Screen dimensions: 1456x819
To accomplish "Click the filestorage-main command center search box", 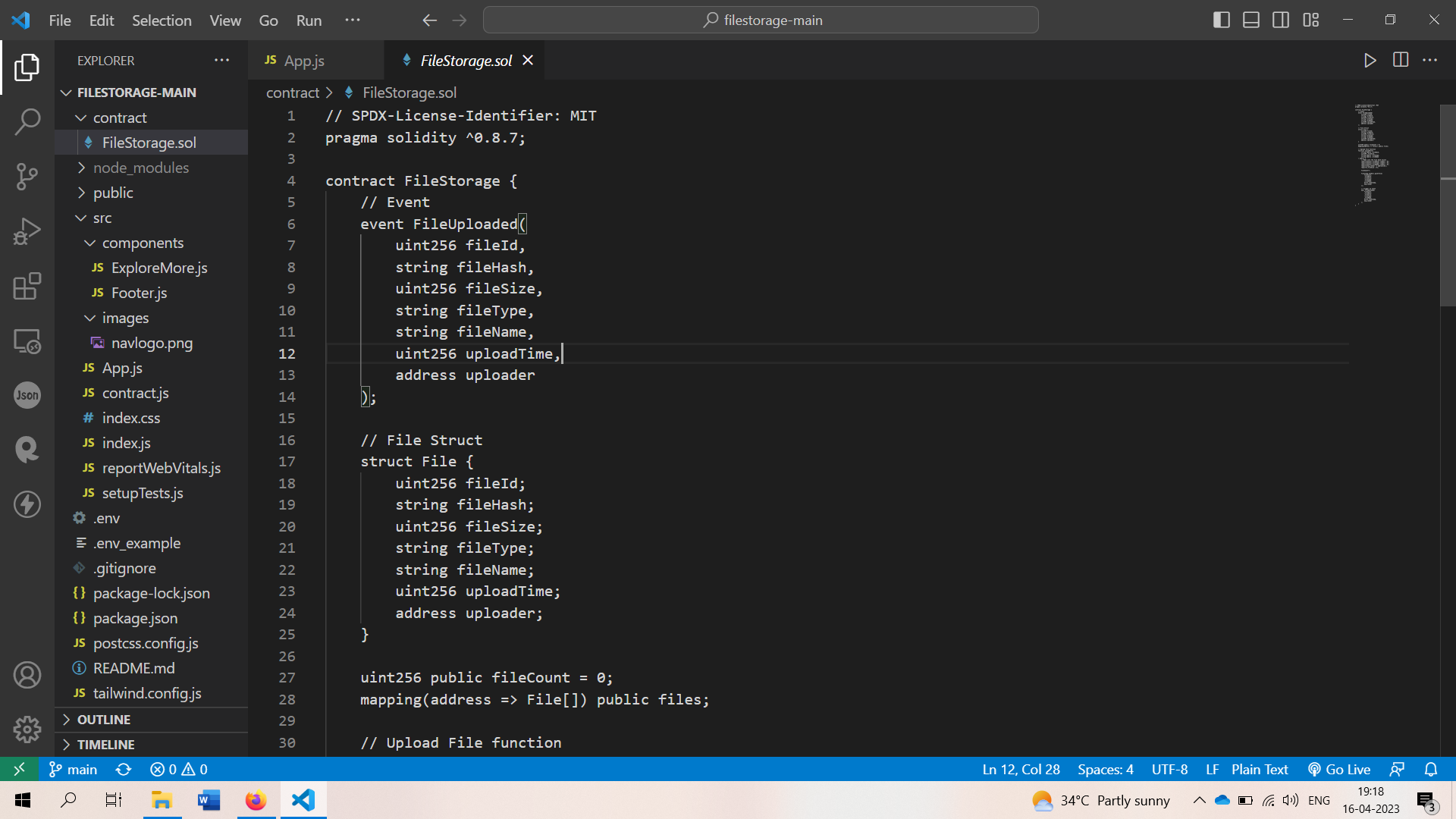I will (761, 20).
